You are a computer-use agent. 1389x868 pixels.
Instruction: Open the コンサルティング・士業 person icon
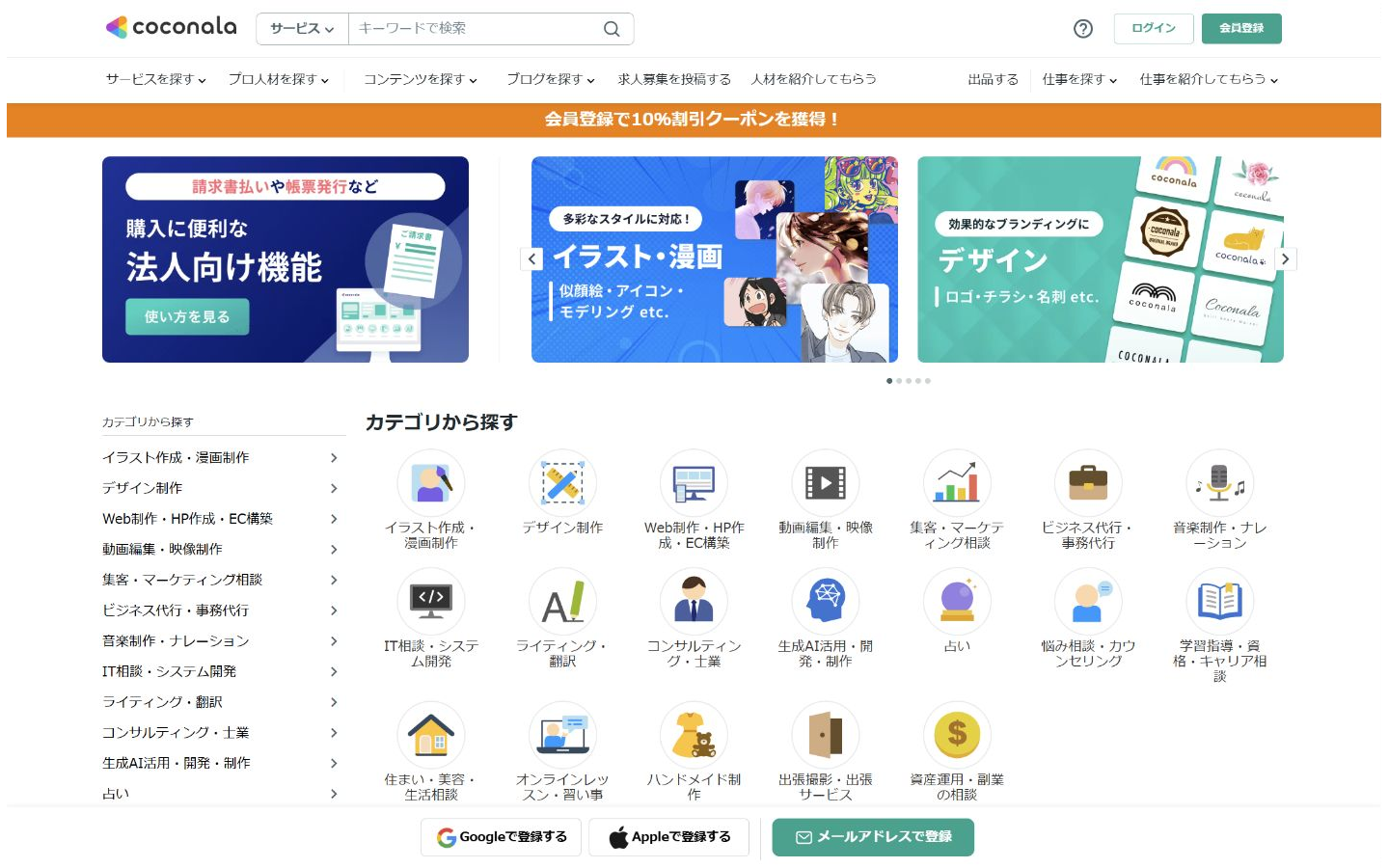coord(694,602)
